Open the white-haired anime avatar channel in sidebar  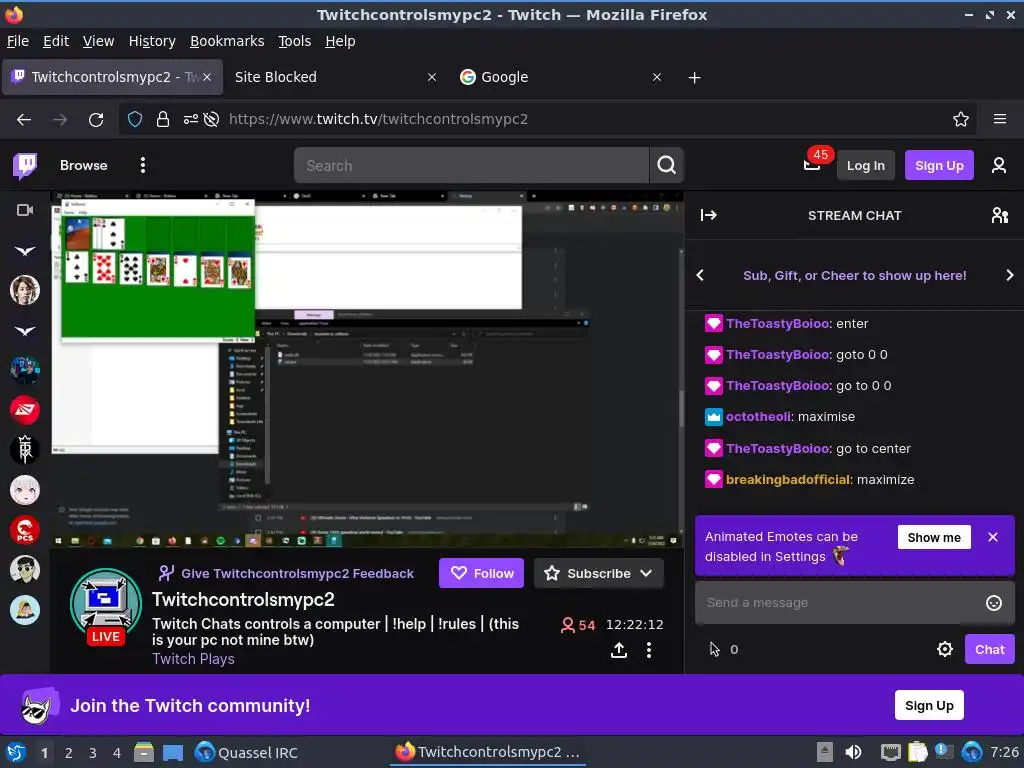(x=25, y=490)
